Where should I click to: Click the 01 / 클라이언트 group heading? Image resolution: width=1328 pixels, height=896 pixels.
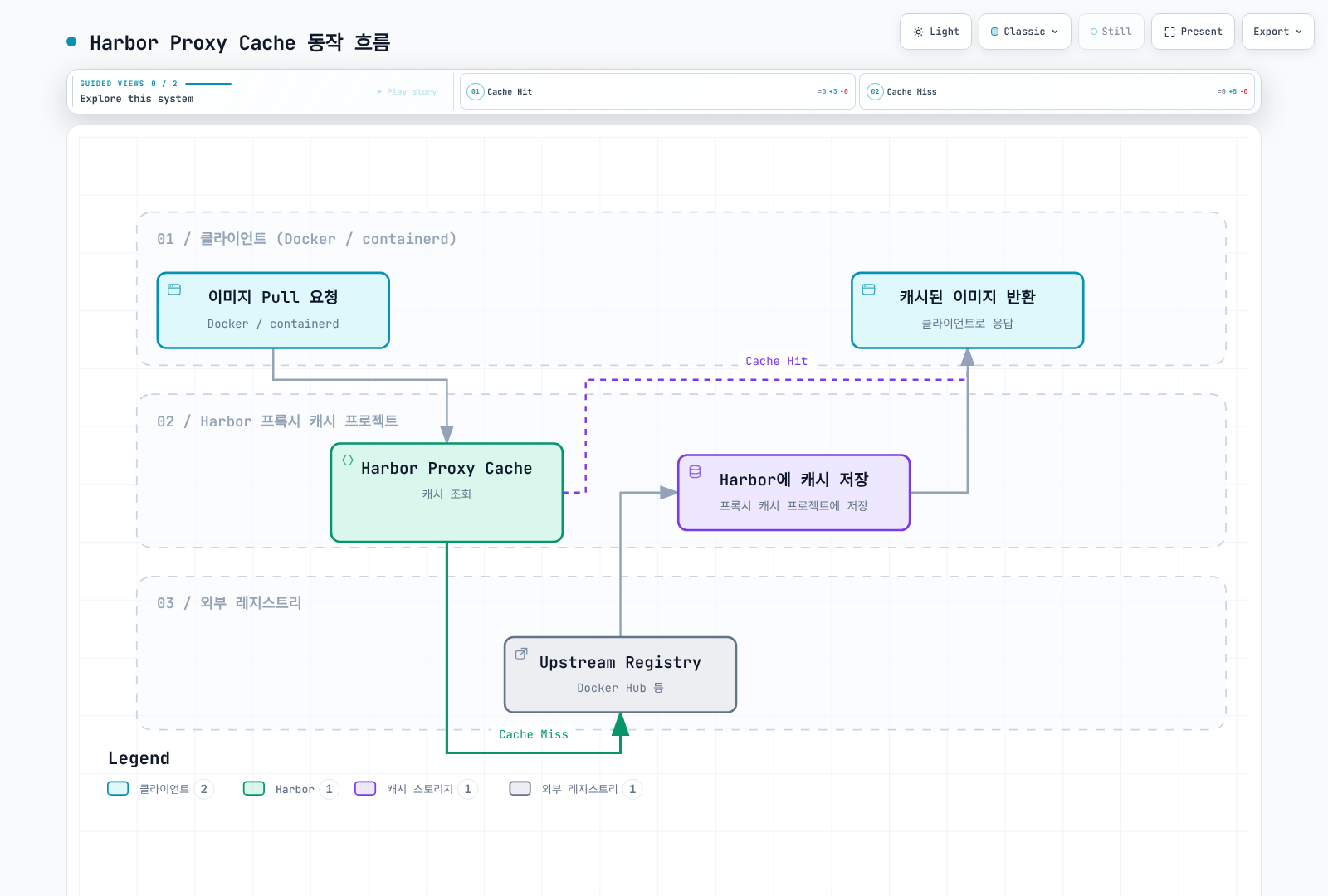point(306,239)
